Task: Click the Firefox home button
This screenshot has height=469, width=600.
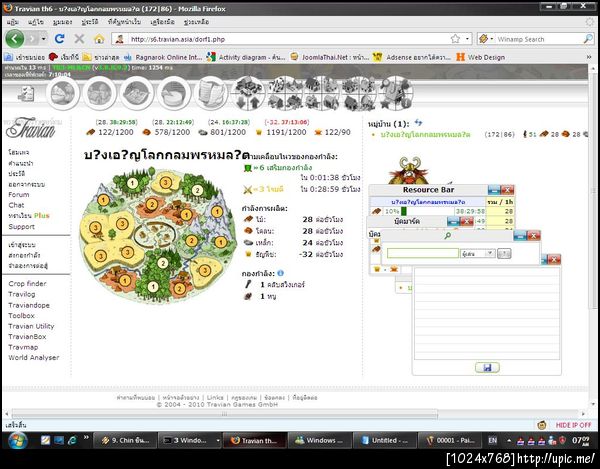Action: pos(99,39)
